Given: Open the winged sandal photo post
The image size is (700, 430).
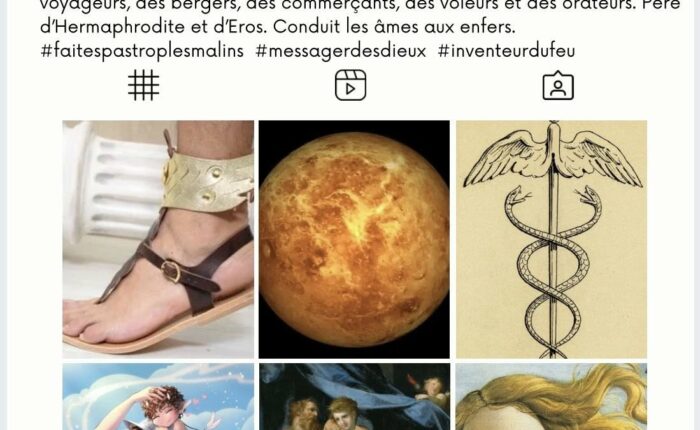Looking at the screenshot, I should pos(158,239).
